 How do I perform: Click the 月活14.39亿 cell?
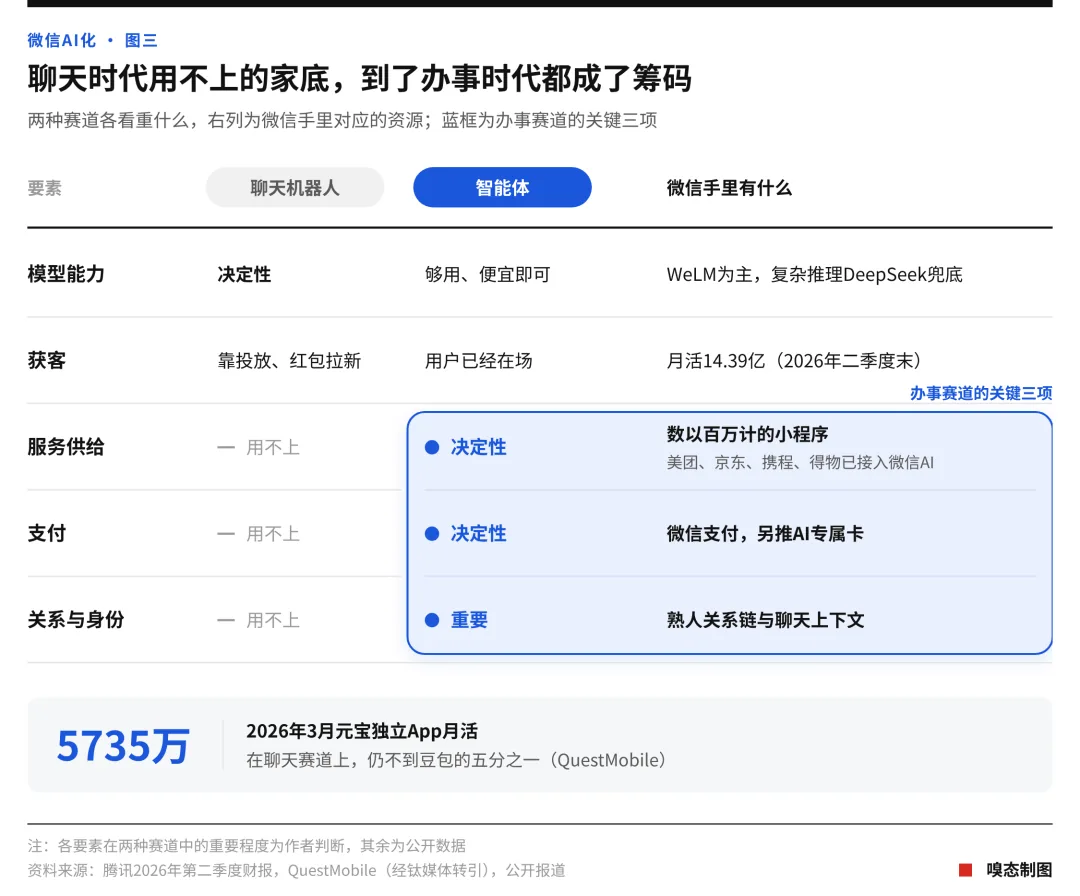click(795, 361)
